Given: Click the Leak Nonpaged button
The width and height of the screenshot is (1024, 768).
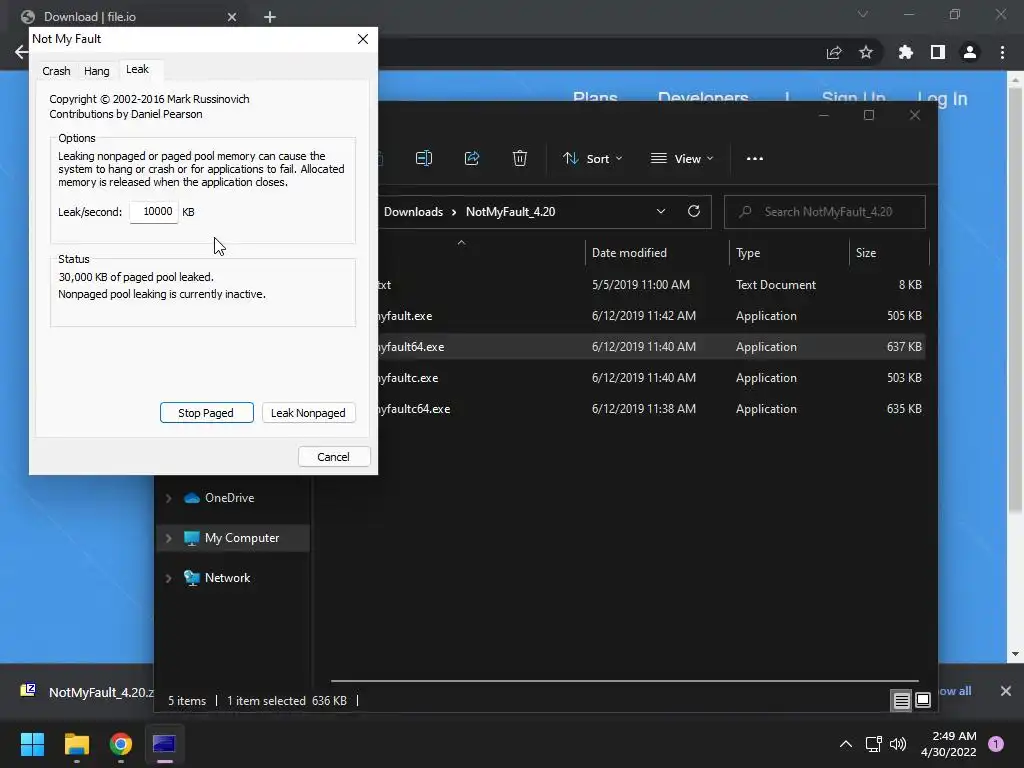Looking at the screenshot, I should (x=308, y=413).
